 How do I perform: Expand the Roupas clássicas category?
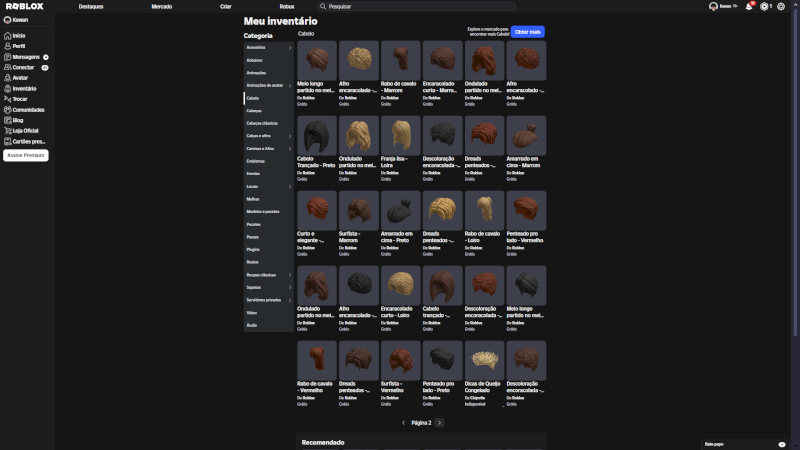click(x=269, y=274)
